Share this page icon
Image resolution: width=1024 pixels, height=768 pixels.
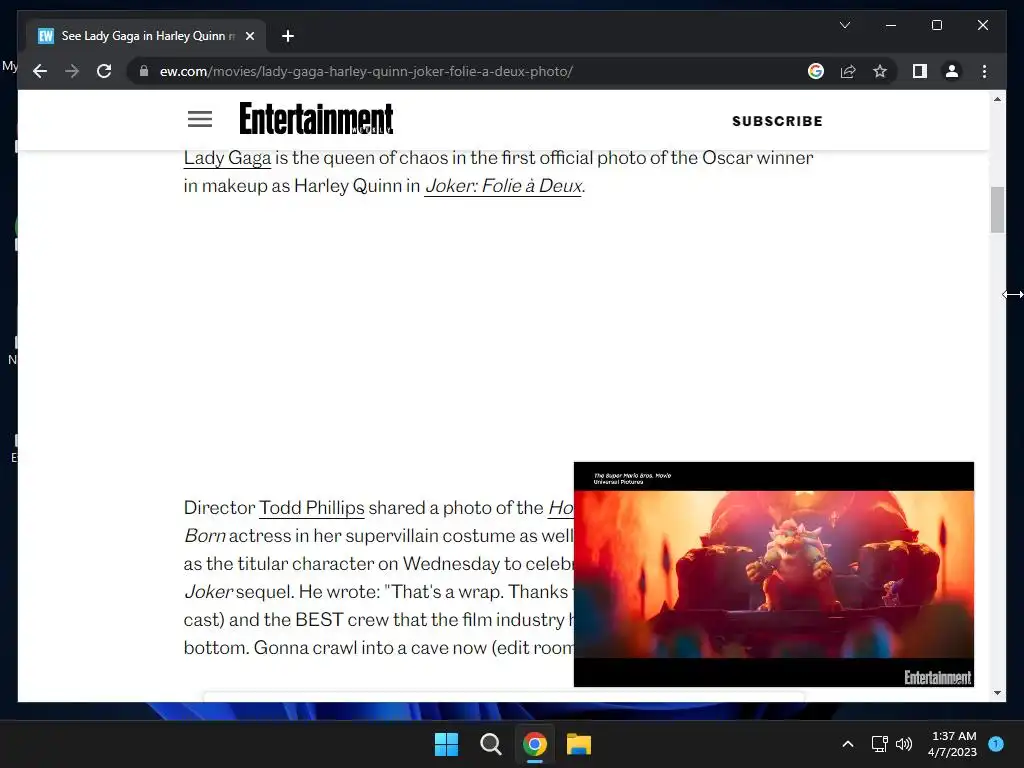pyautogui.click(x=848, y=71)
